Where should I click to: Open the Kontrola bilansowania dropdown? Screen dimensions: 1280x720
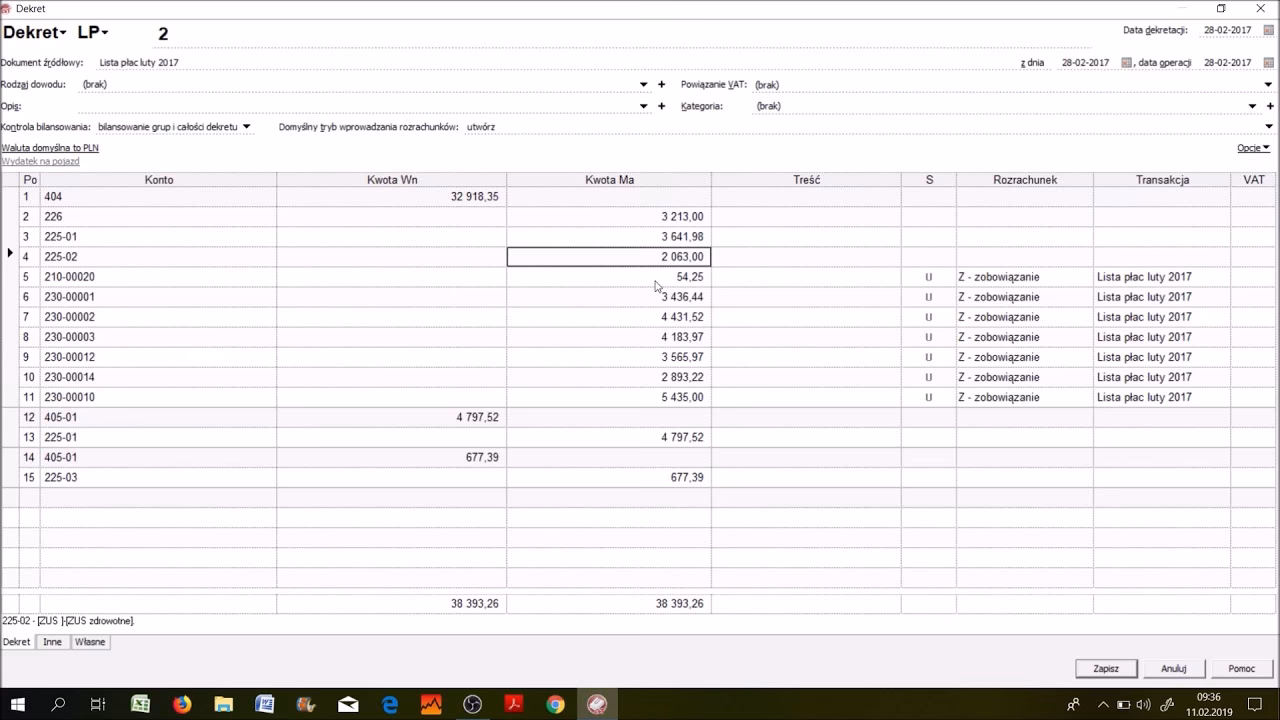click(246, 127)
